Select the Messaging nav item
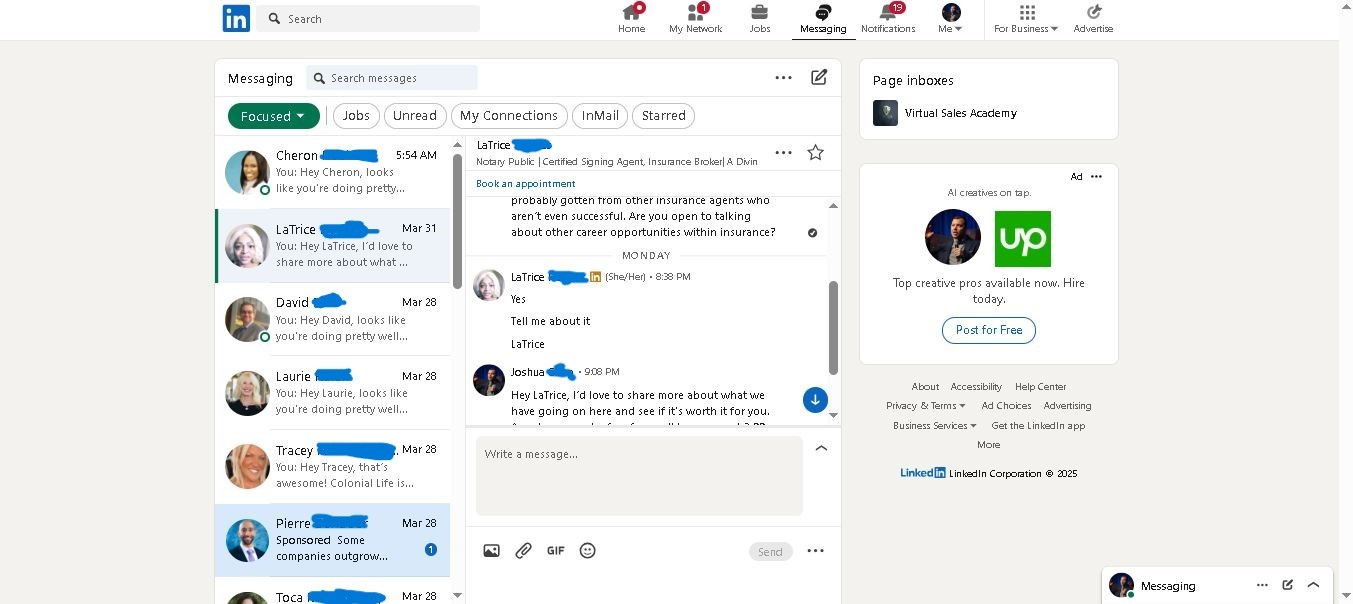This screenshot has width=1353, height=604. 823,18
